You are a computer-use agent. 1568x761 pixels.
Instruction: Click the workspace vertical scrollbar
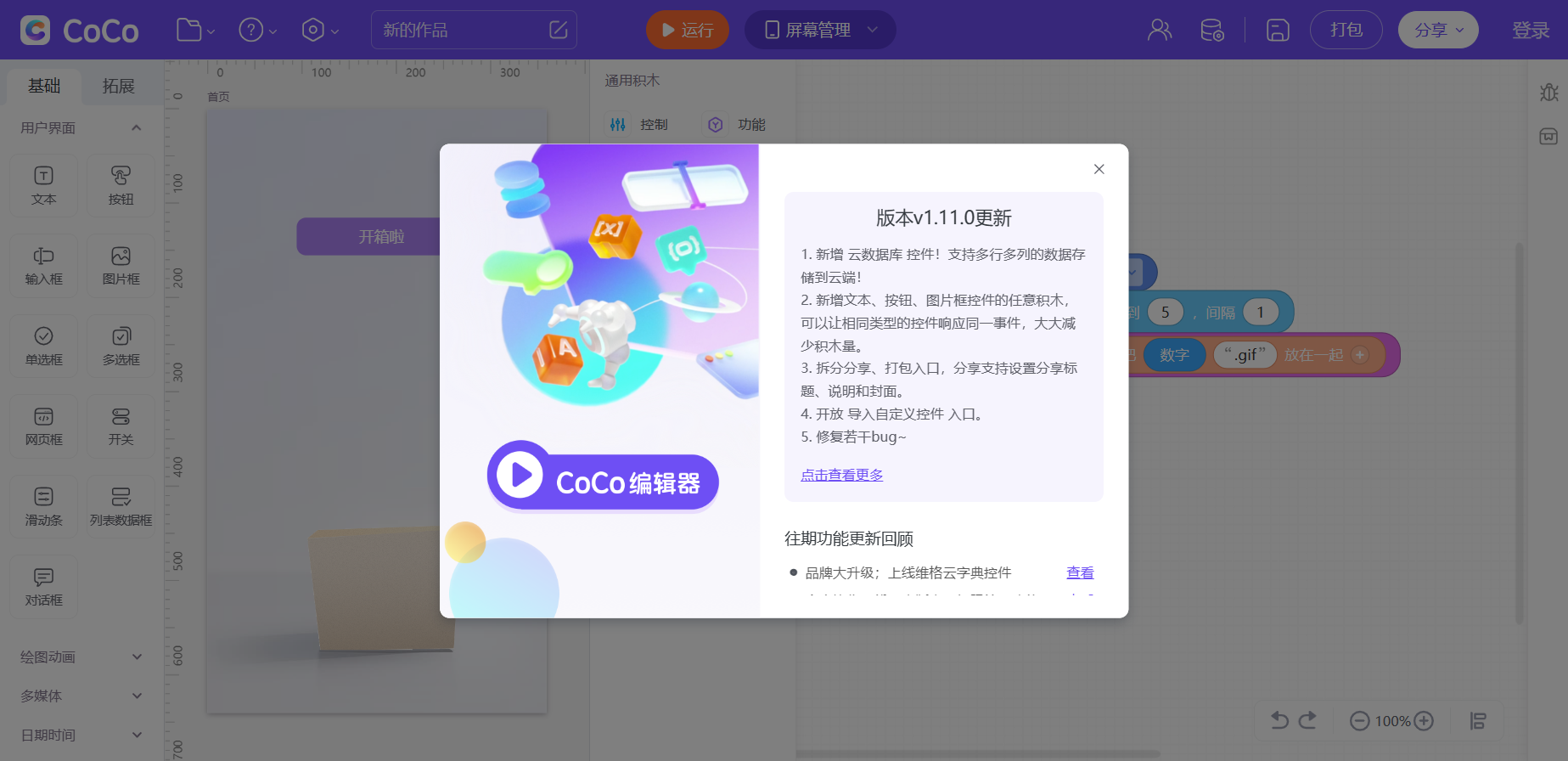pos(1519,433)
